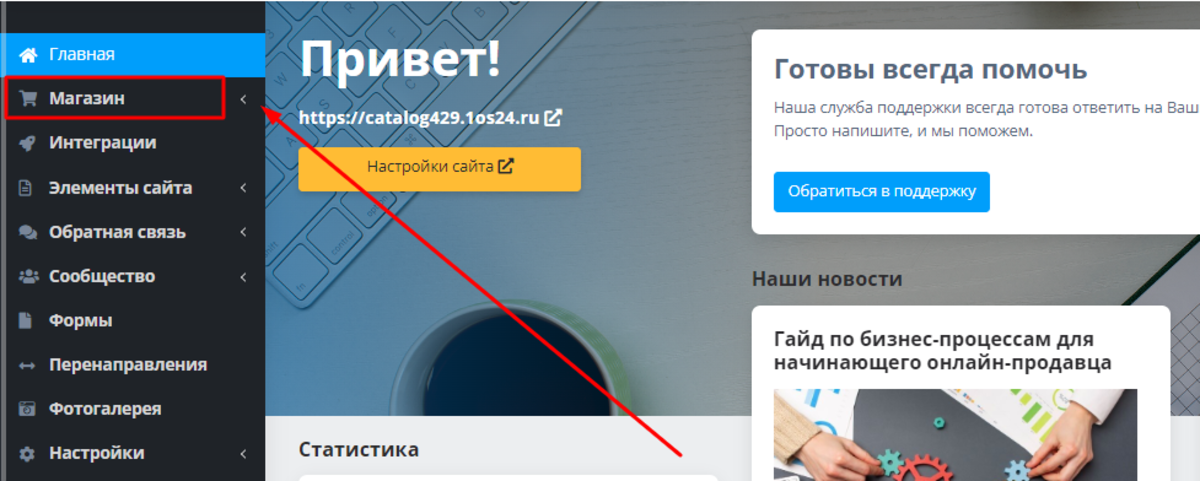Expand the Элементы сайта chevron
1200x481 pixels.
(243, 188)
